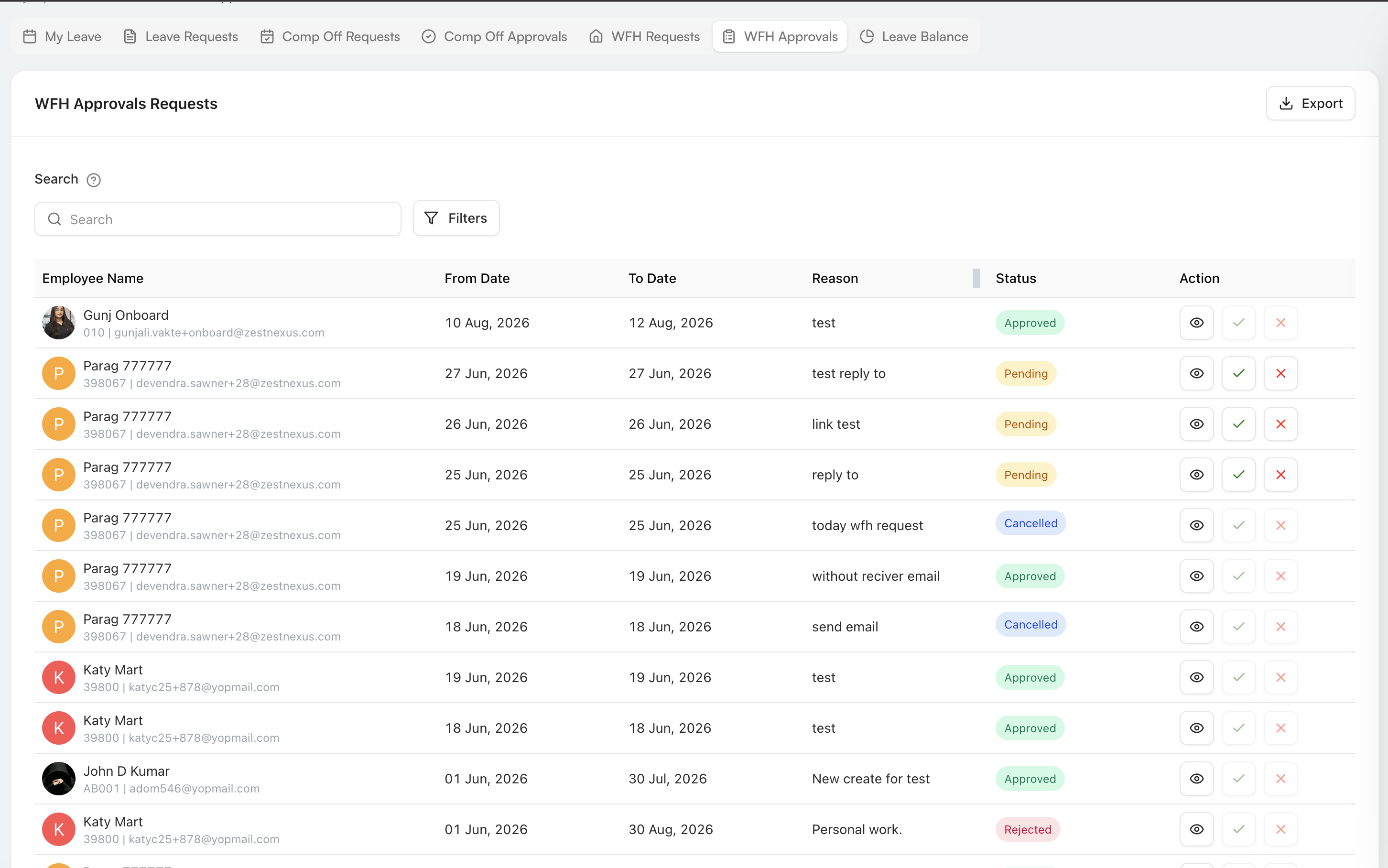Click approve icon on John D Kumar row
The height and width of the screenshot is (868, 1388).
coord(1238,779)
